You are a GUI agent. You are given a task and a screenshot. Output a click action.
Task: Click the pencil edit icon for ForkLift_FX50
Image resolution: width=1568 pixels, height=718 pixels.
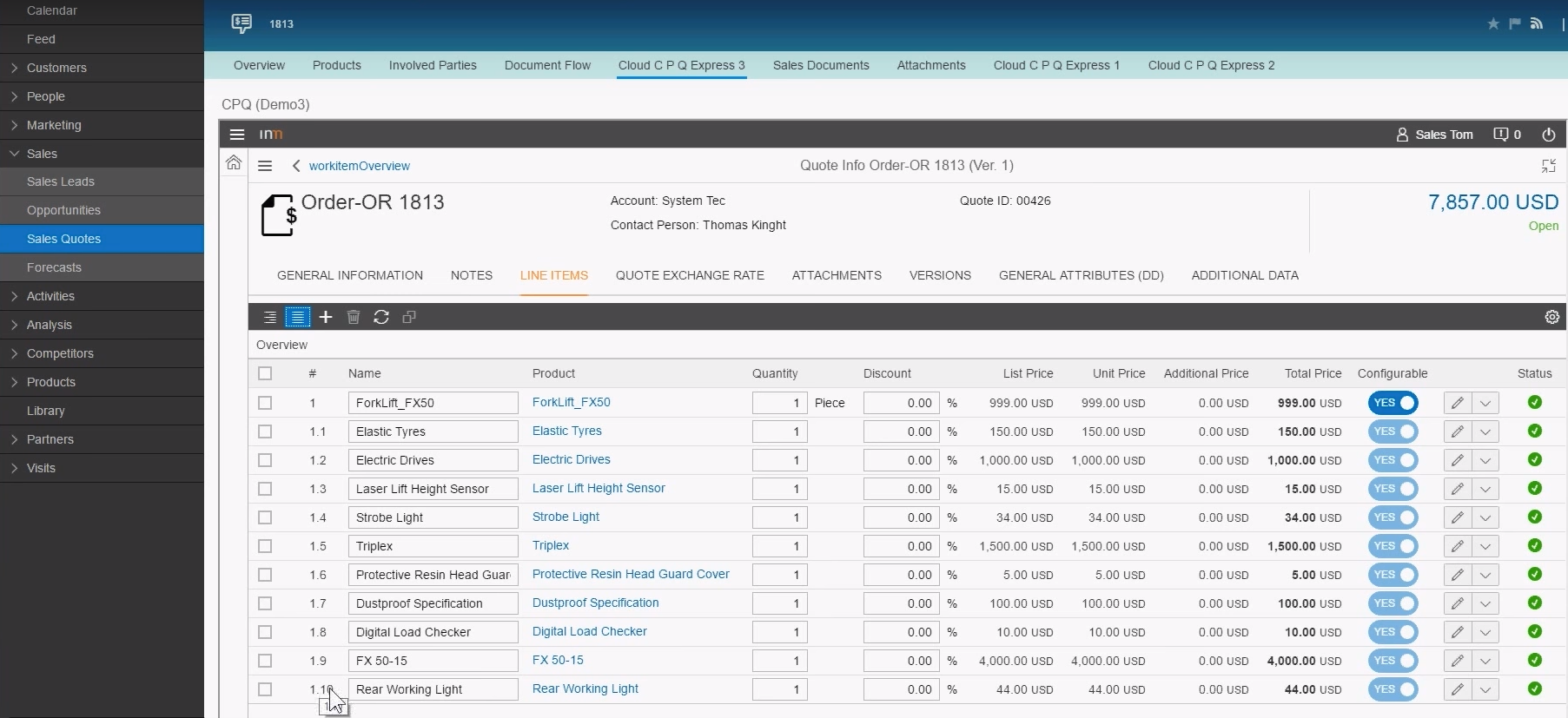(1457, 403)
